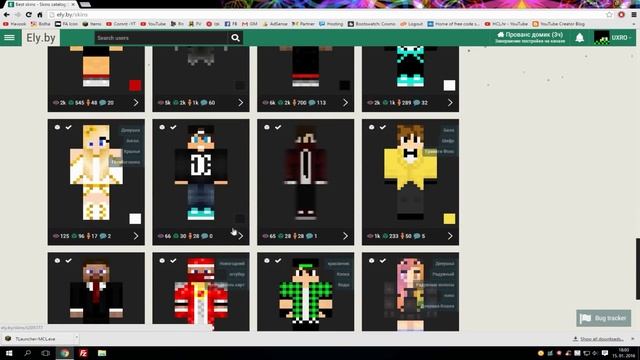The height and width of the screenshot is (360, 640).
Task: Open the Action Center icon in system tray
Action: (605, 353)
